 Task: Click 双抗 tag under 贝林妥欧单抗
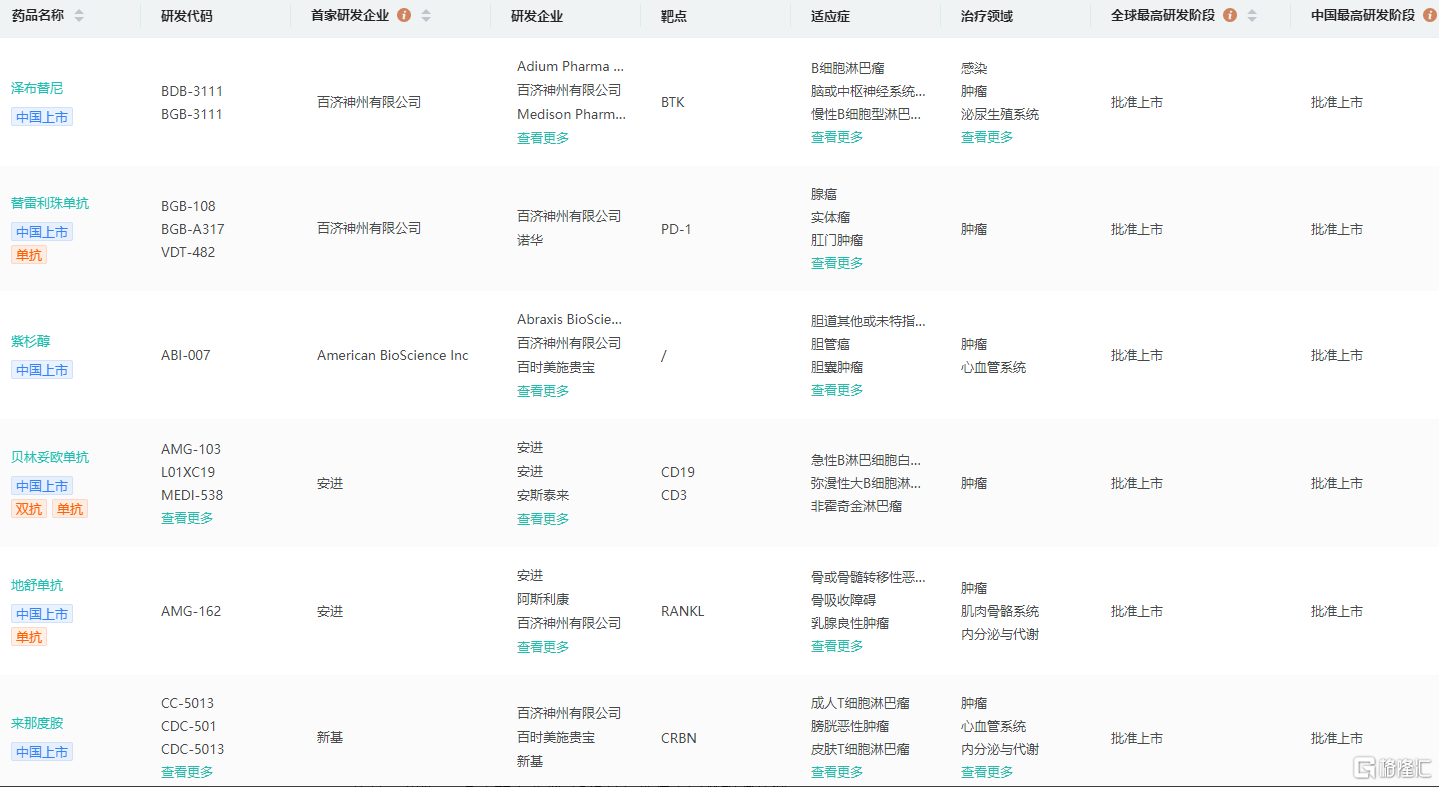click(29, 509)
